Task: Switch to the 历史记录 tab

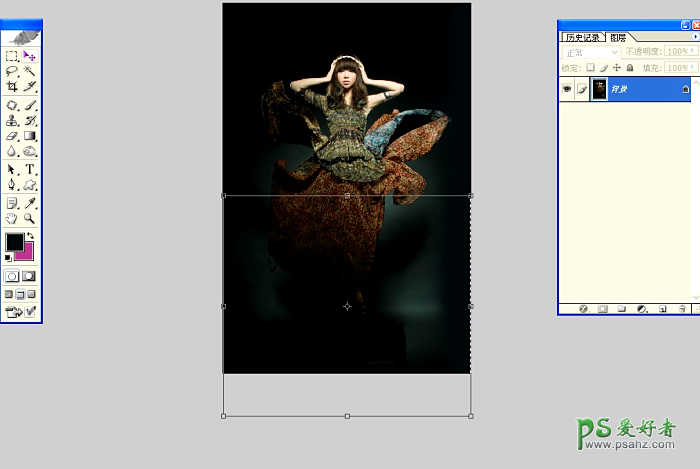Action: coord(581,37)
